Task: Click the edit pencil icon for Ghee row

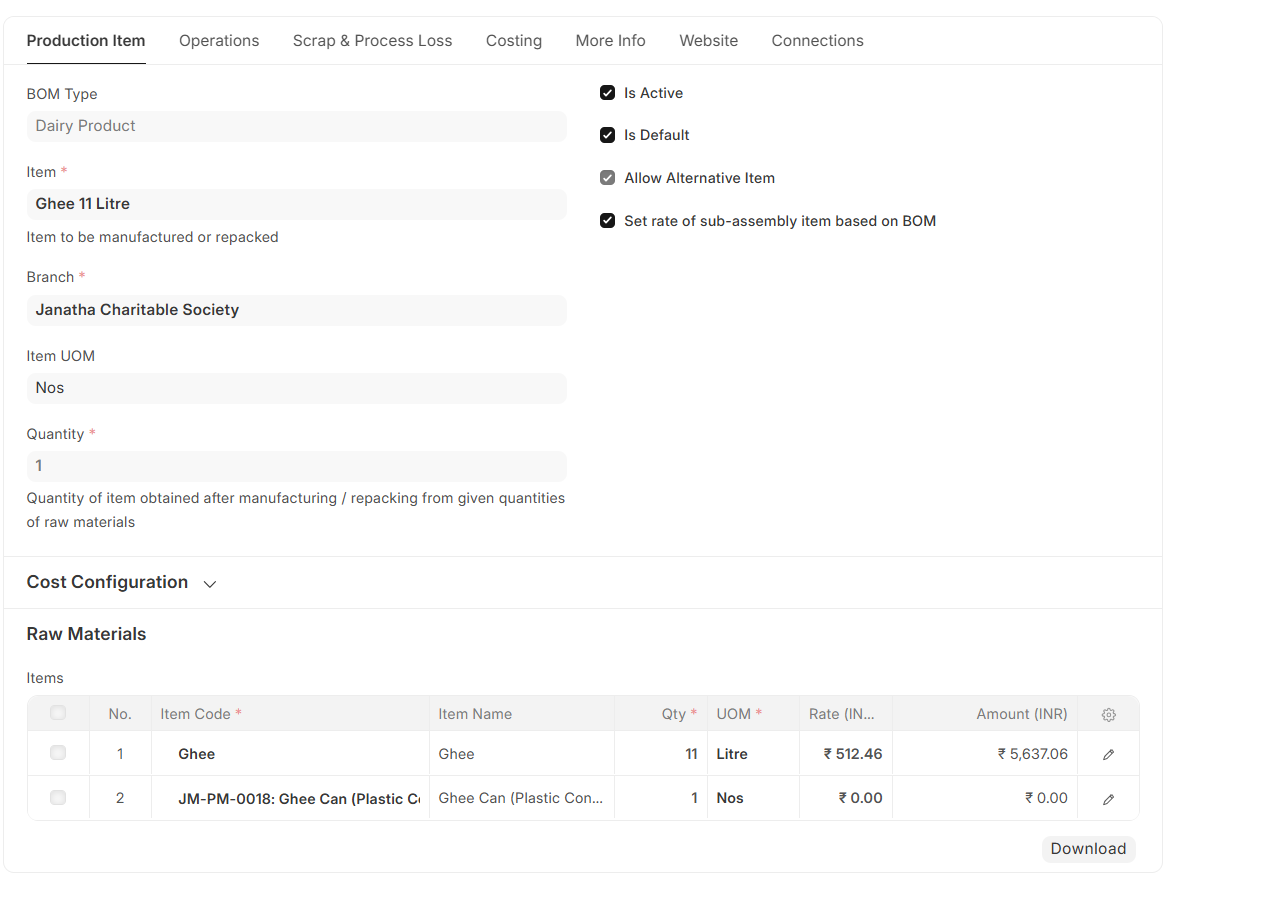Action: (x=1108, y=755)
